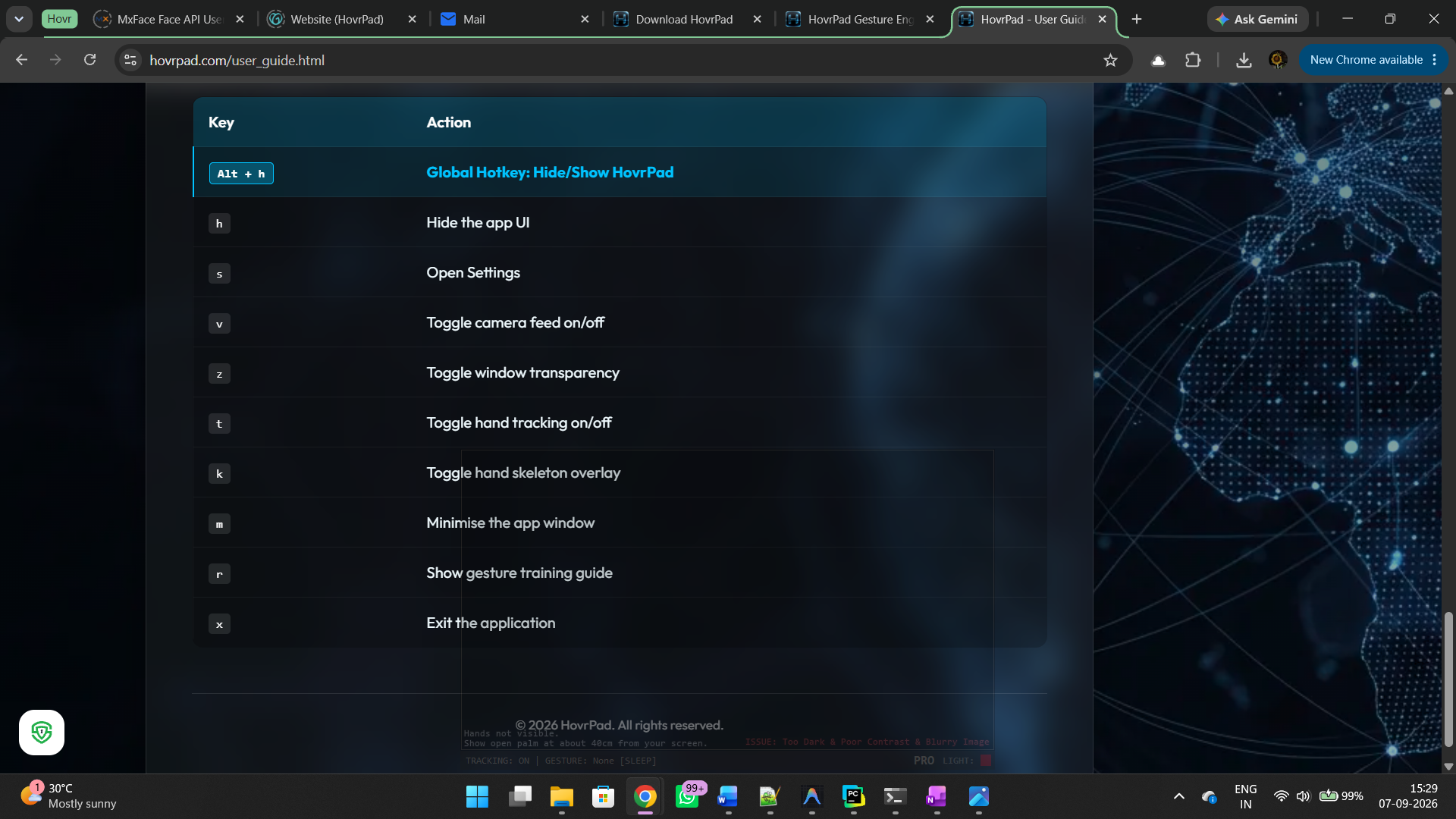Close the Mail tab
1456x819 pixels.
585,19
